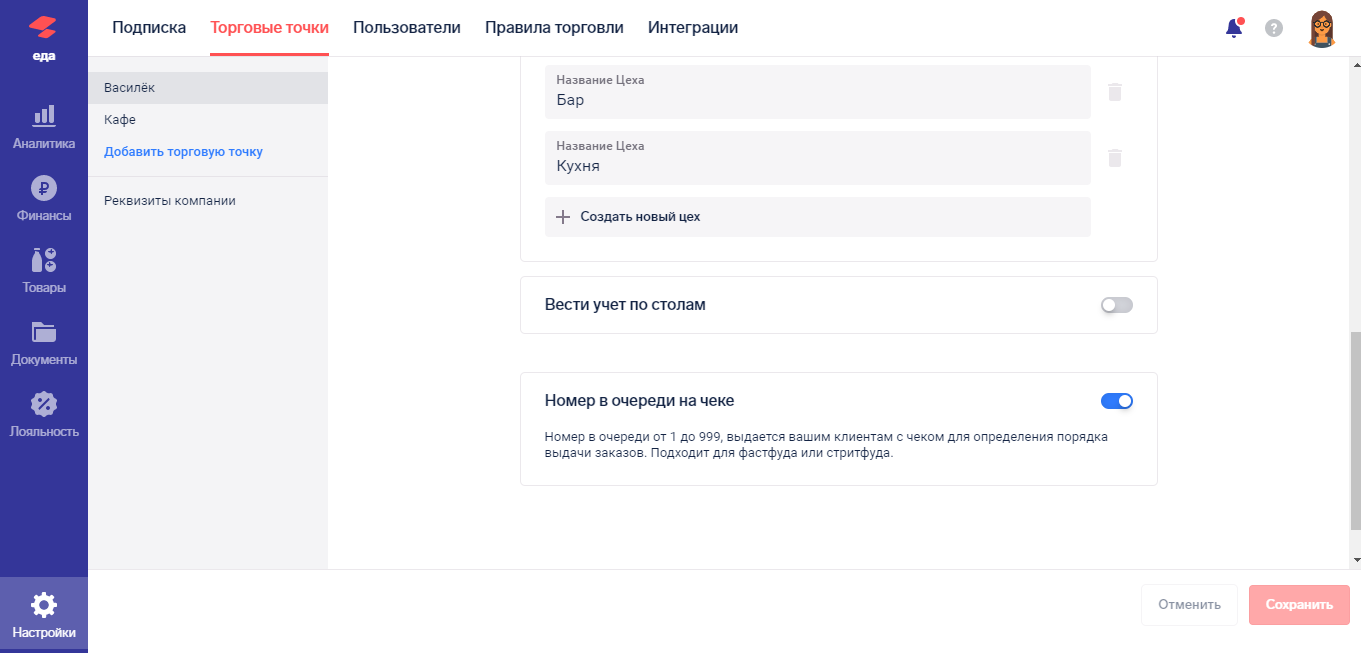The width and height of the screenshot is (1361, 653).
Task: Open Лояльность section in sidebar
Action: [x=44, y=415]
